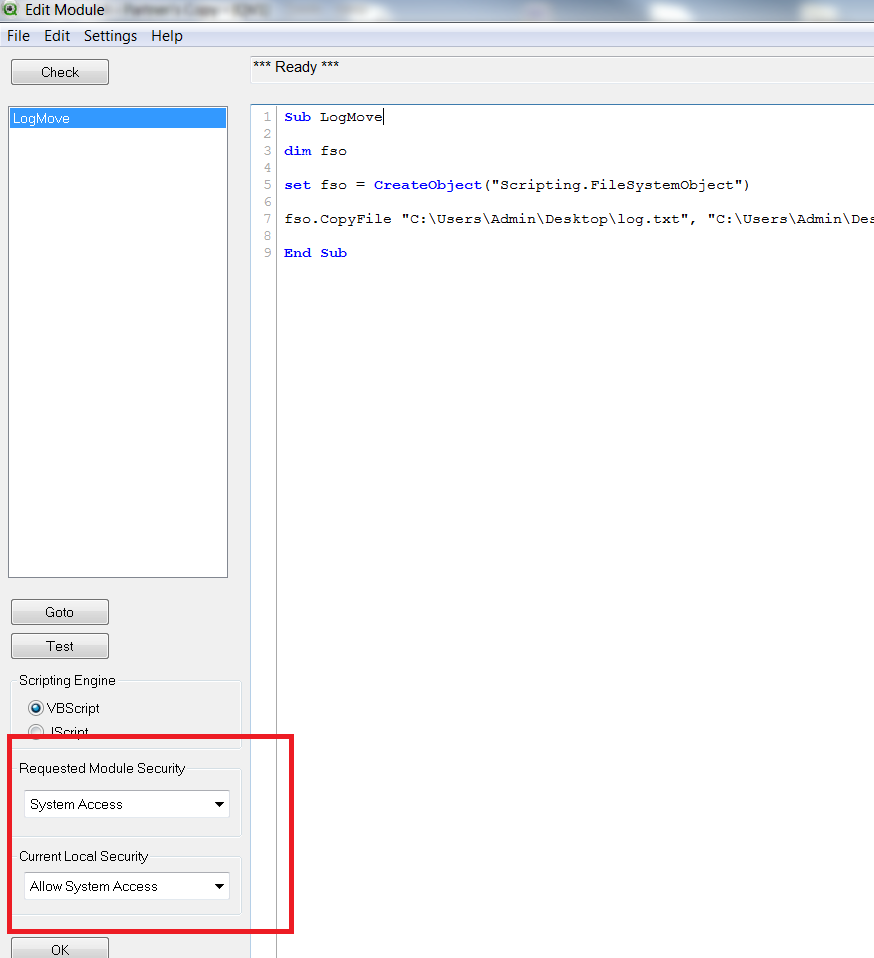This screenshot has width=874, height=958.
Task: Confirm with the OK button
Action: click(60, 949)
